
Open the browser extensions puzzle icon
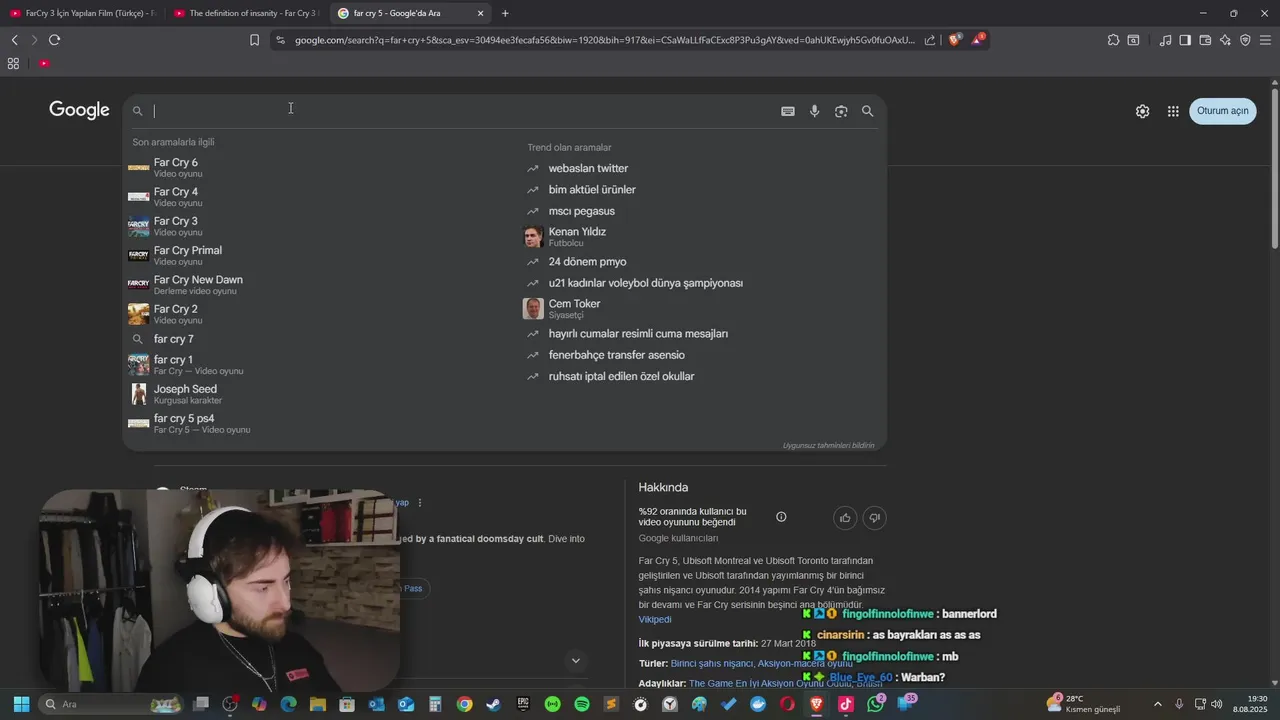point(1113,40)
